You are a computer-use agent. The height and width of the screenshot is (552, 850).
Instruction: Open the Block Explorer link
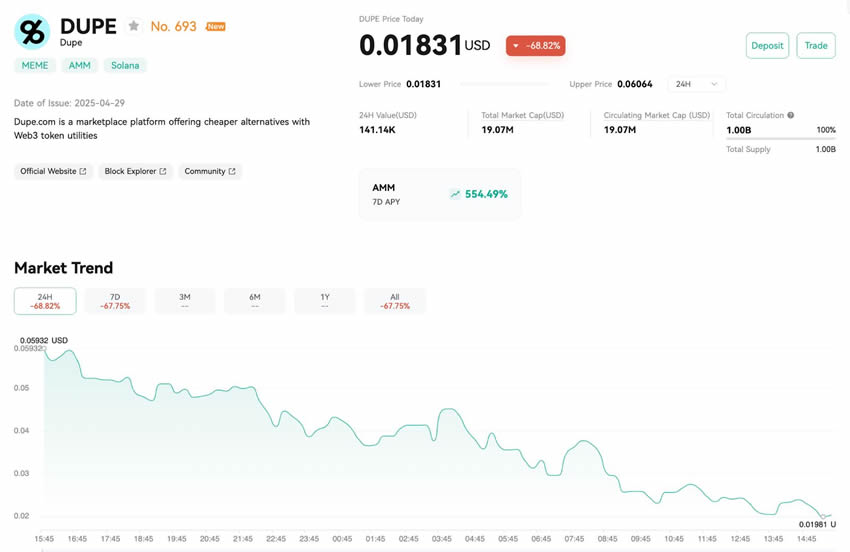click(x=135, y=171)
